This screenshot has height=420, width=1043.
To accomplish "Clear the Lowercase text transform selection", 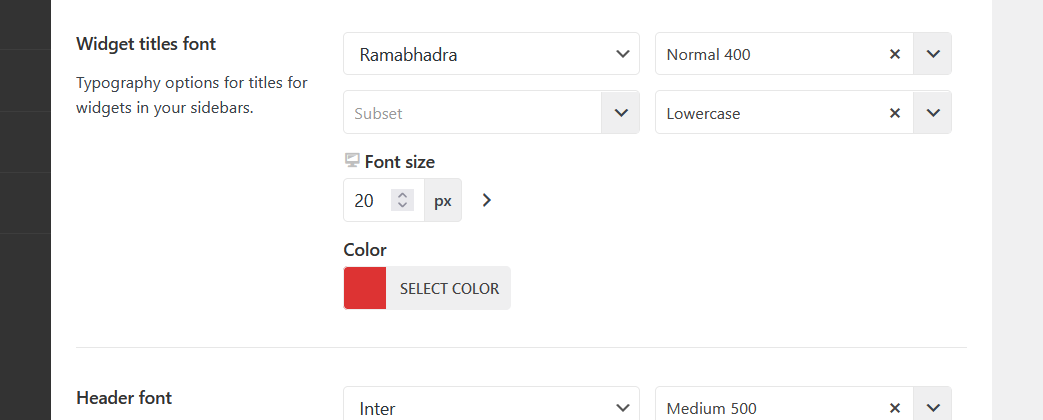I will click(x=895, y=113).
